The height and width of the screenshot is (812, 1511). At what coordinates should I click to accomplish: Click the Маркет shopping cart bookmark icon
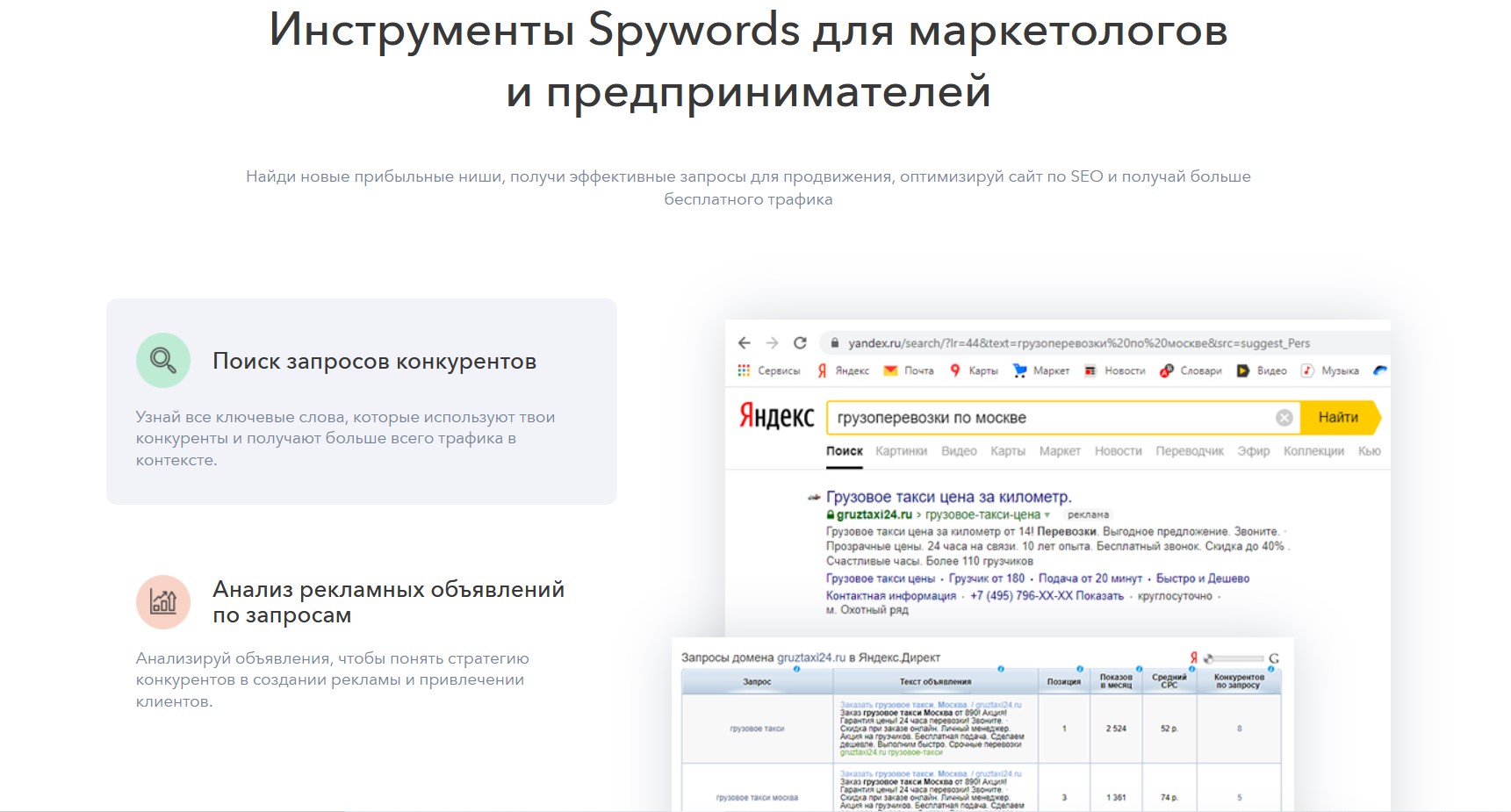[x=1019, y=370]
